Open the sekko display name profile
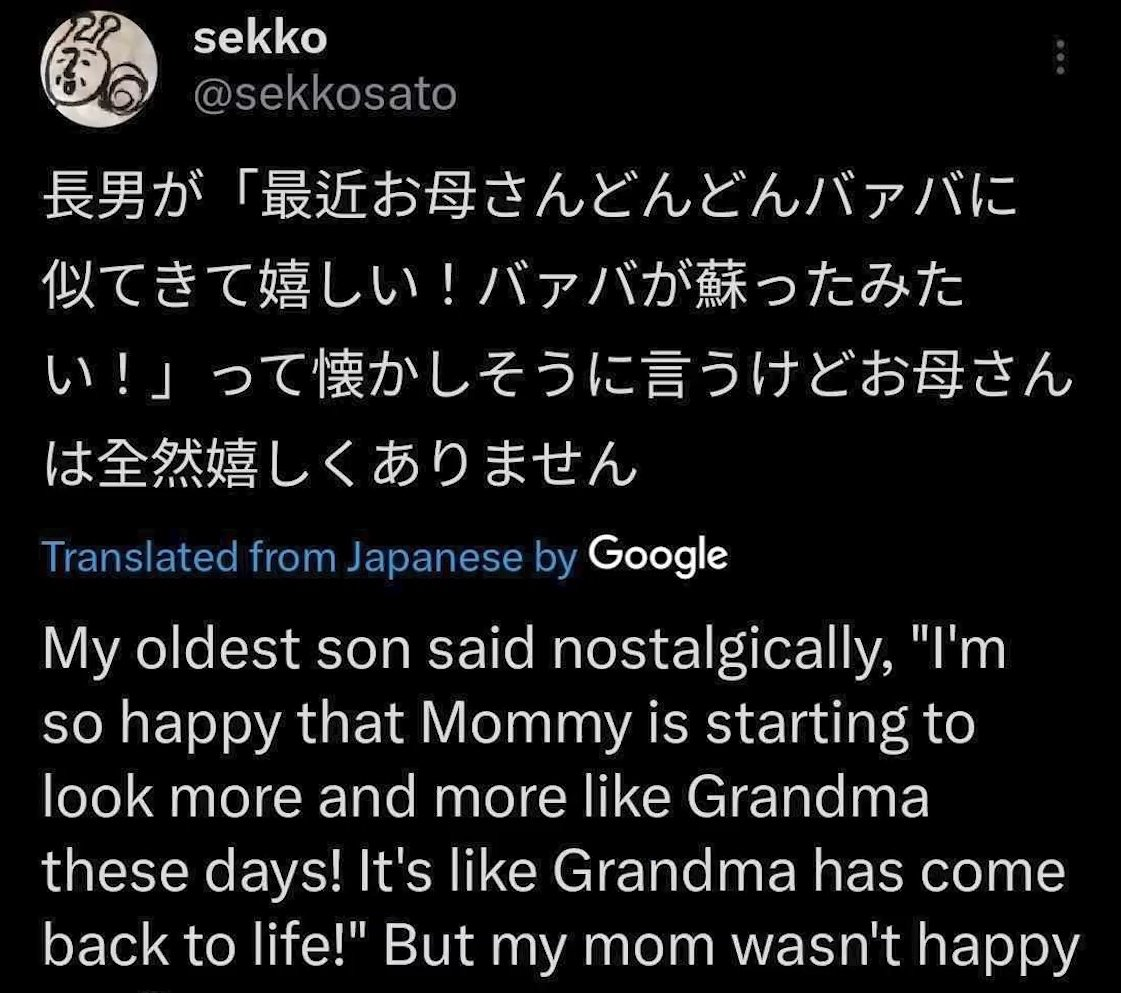The image size is (1121, 993). (x=260, y=37)
